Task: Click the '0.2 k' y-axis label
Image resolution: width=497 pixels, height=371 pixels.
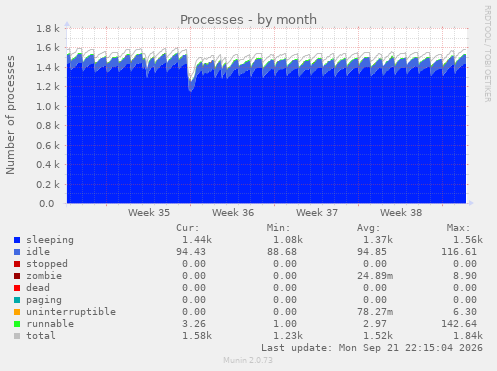Action: [x=48, y=184]
